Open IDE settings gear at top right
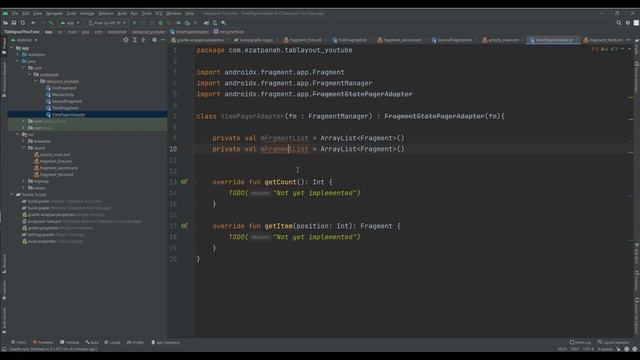Screen dimensions: 640x360 (628, 23)
